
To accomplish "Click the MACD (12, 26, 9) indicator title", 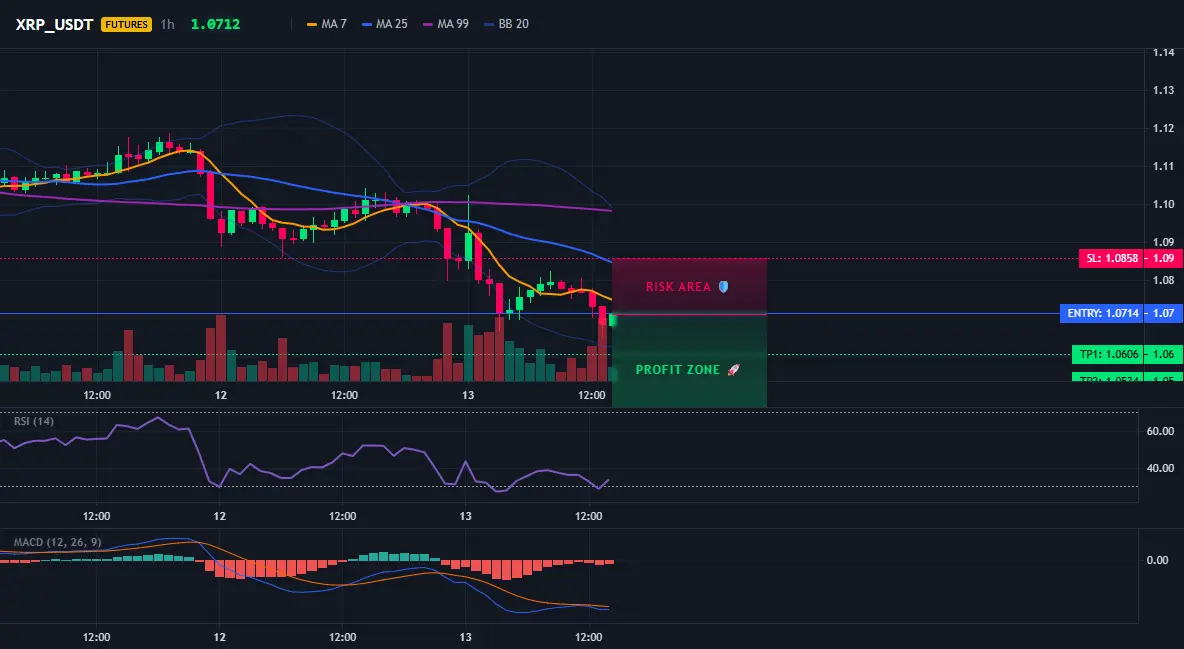I will click(x=57, y=542).
